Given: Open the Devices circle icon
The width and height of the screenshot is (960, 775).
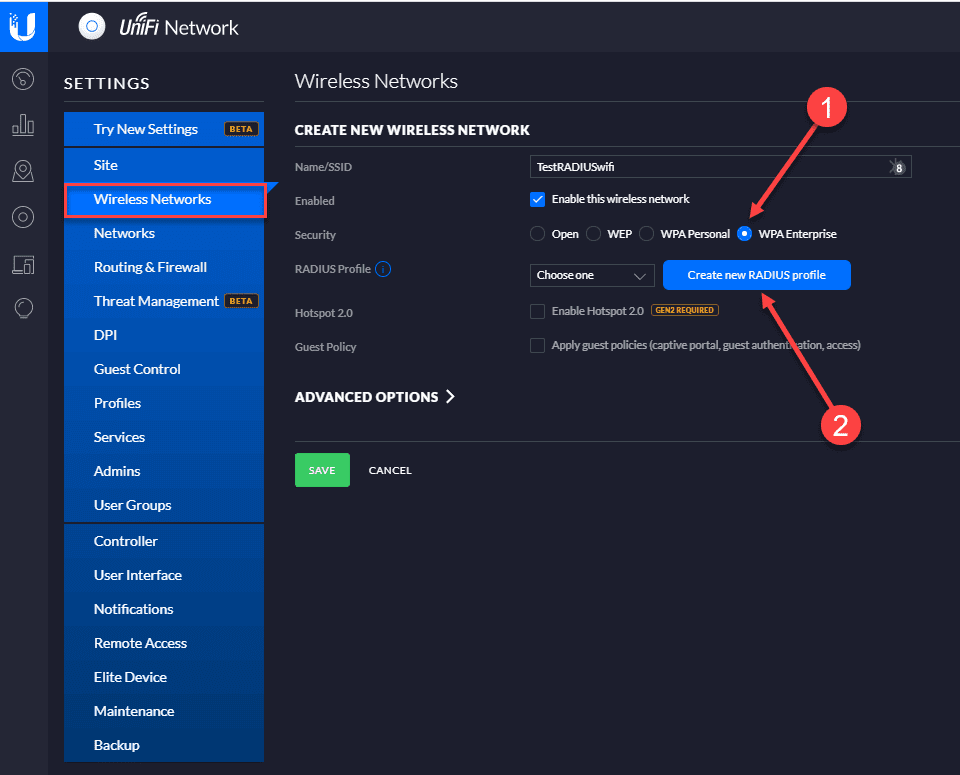Looking at the screenshot, I should pyautogui.click(x=23, y=217).
